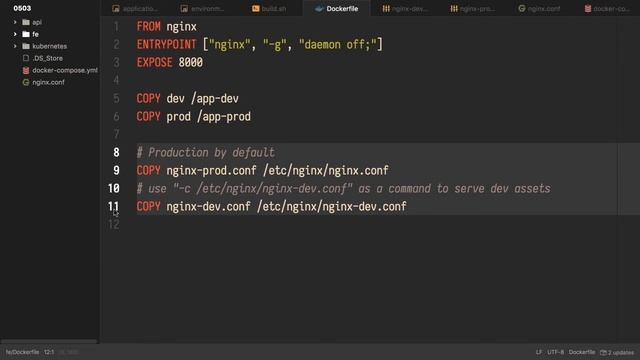The image size is (640, 360).
Task: Click the docker-co tab file icon
Action: point(588,9)
